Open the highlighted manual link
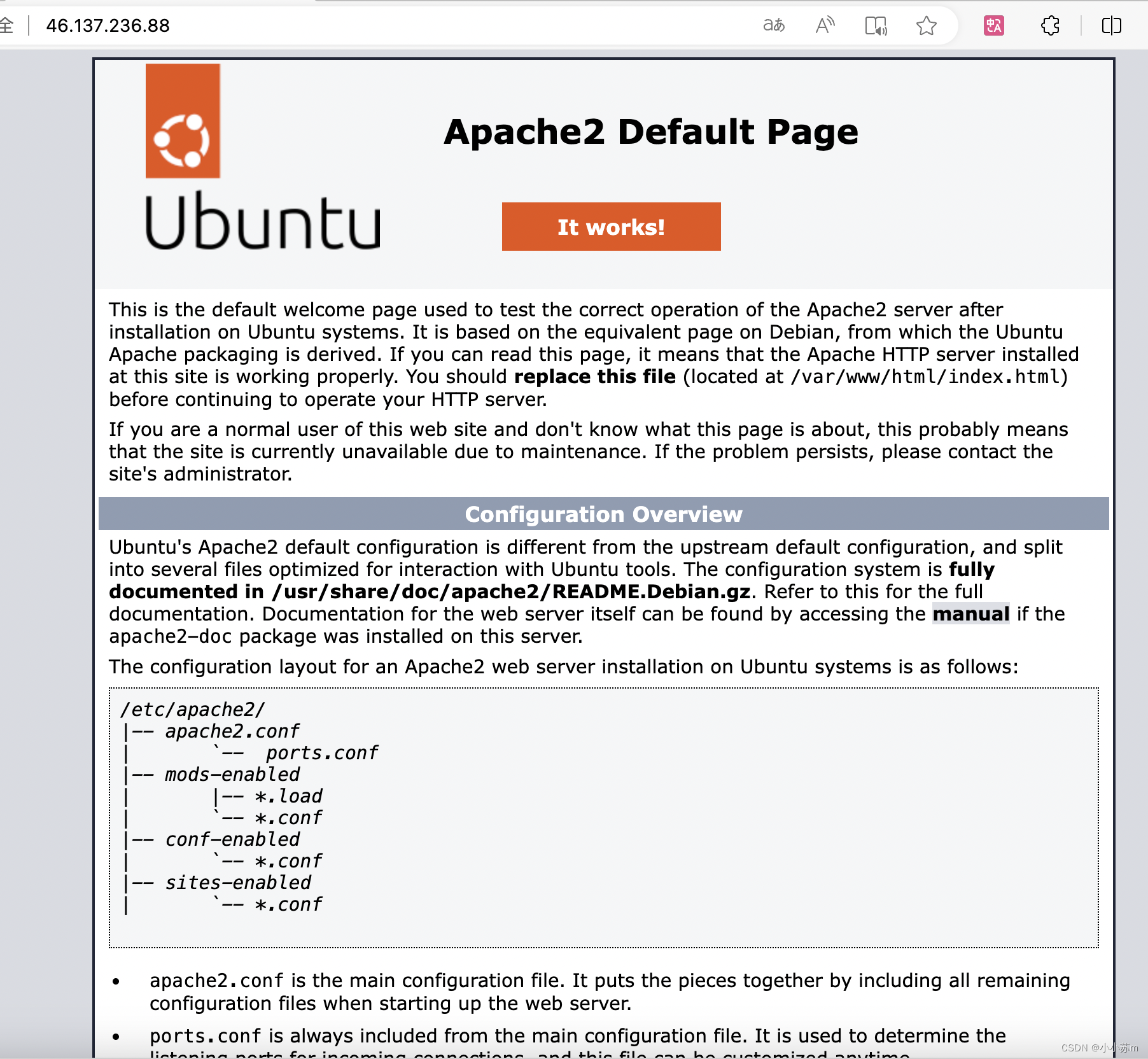The height and width of the screenshot is (1059, 1148). 970,614
